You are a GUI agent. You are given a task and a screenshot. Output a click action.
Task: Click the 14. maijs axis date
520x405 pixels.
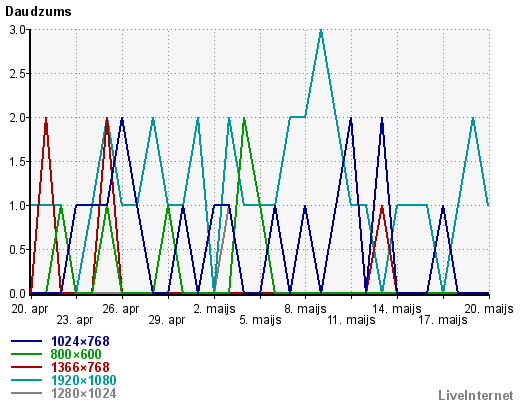(x=397, y=309)
